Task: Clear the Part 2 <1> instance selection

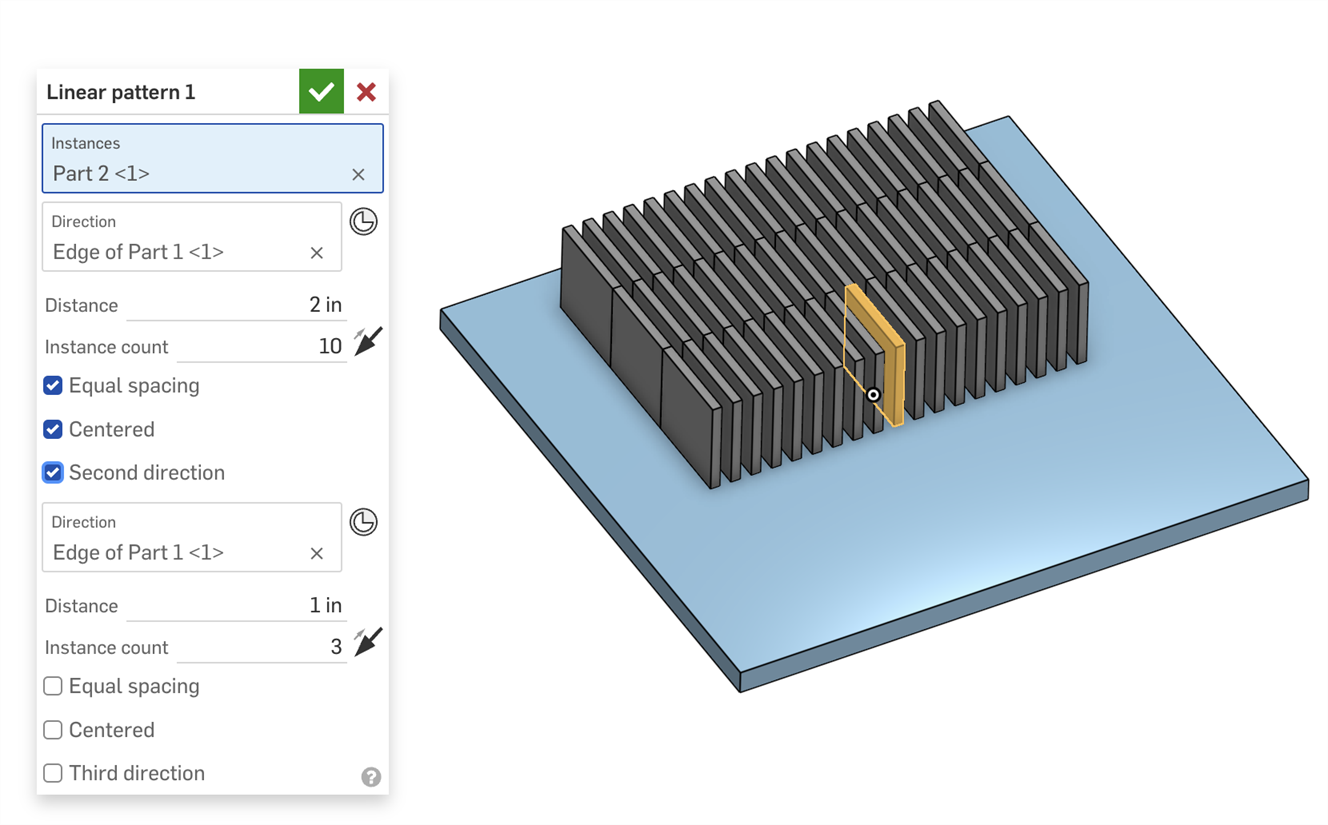Action: 358,174
